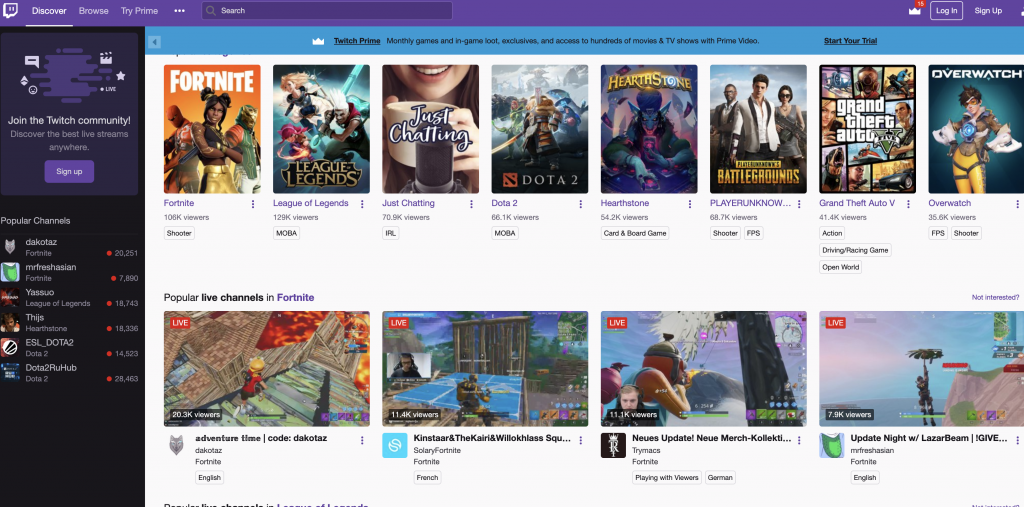Follow the Start Your Trial link
Viewport: 1024px width, 507px height.
point(850,41)
